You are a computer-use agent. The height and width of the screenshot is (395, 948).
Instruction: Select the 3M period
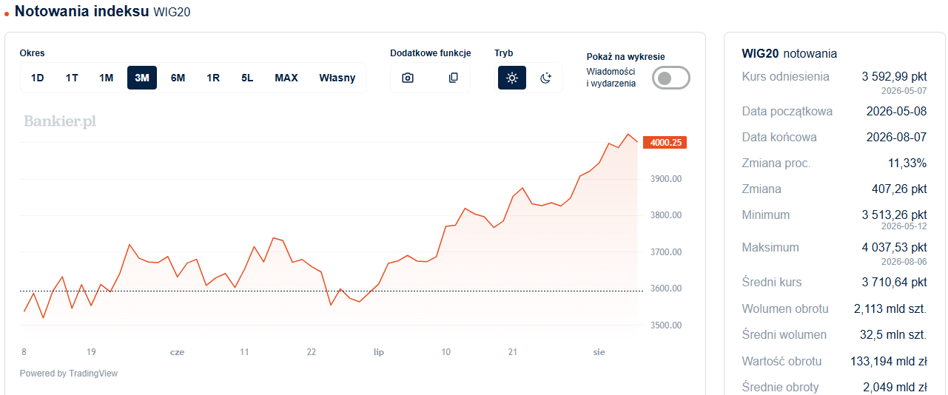click(x=142, y=78)
